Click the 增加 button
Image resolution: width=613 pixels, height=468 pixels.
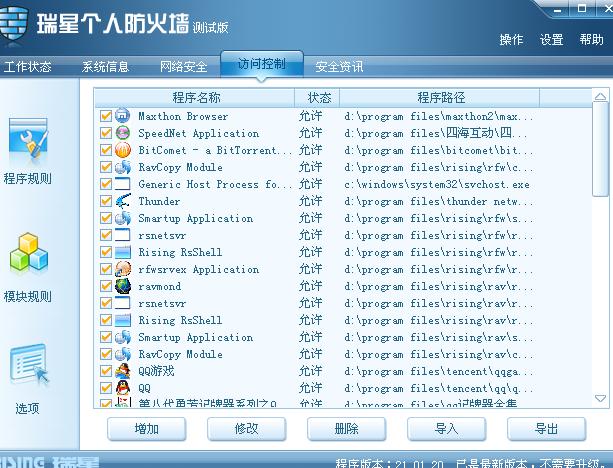[147, 429]
